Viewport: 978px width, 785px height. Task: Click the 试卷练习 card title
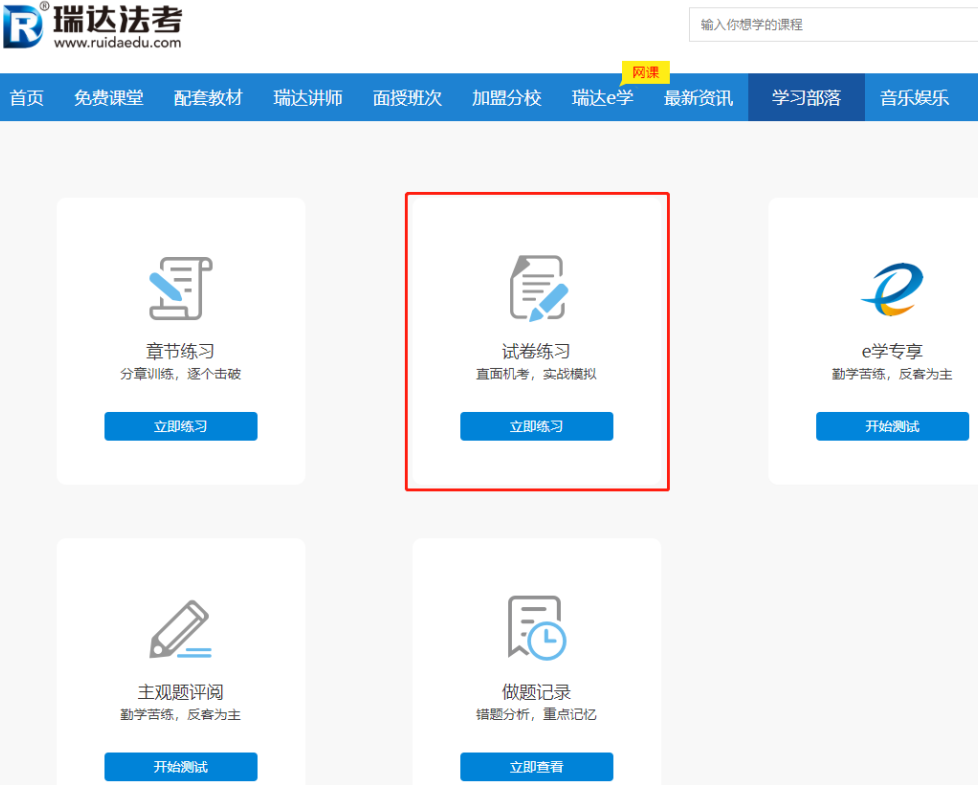point(536,351)
